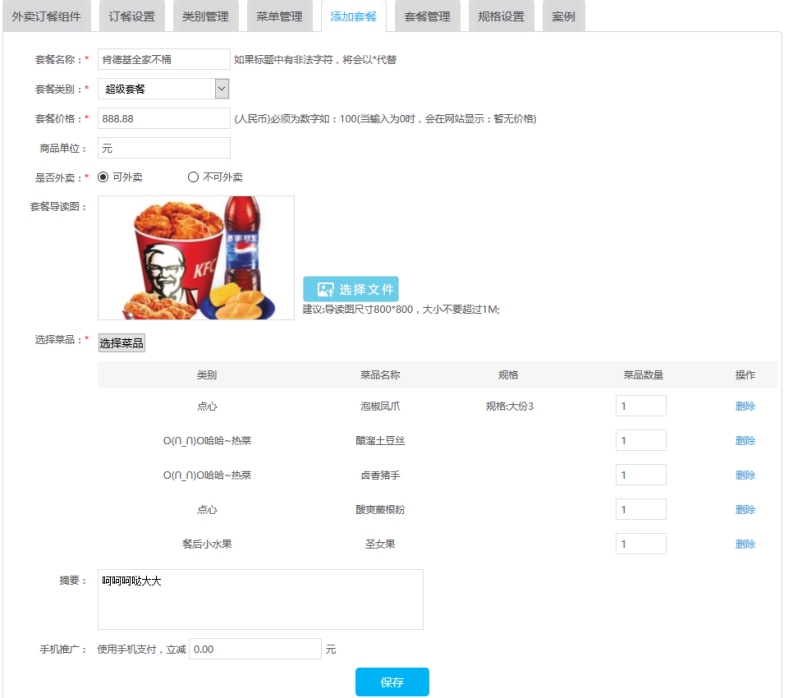Click the 醋溜土豆丝 dish name

click(x=380, y=441)
